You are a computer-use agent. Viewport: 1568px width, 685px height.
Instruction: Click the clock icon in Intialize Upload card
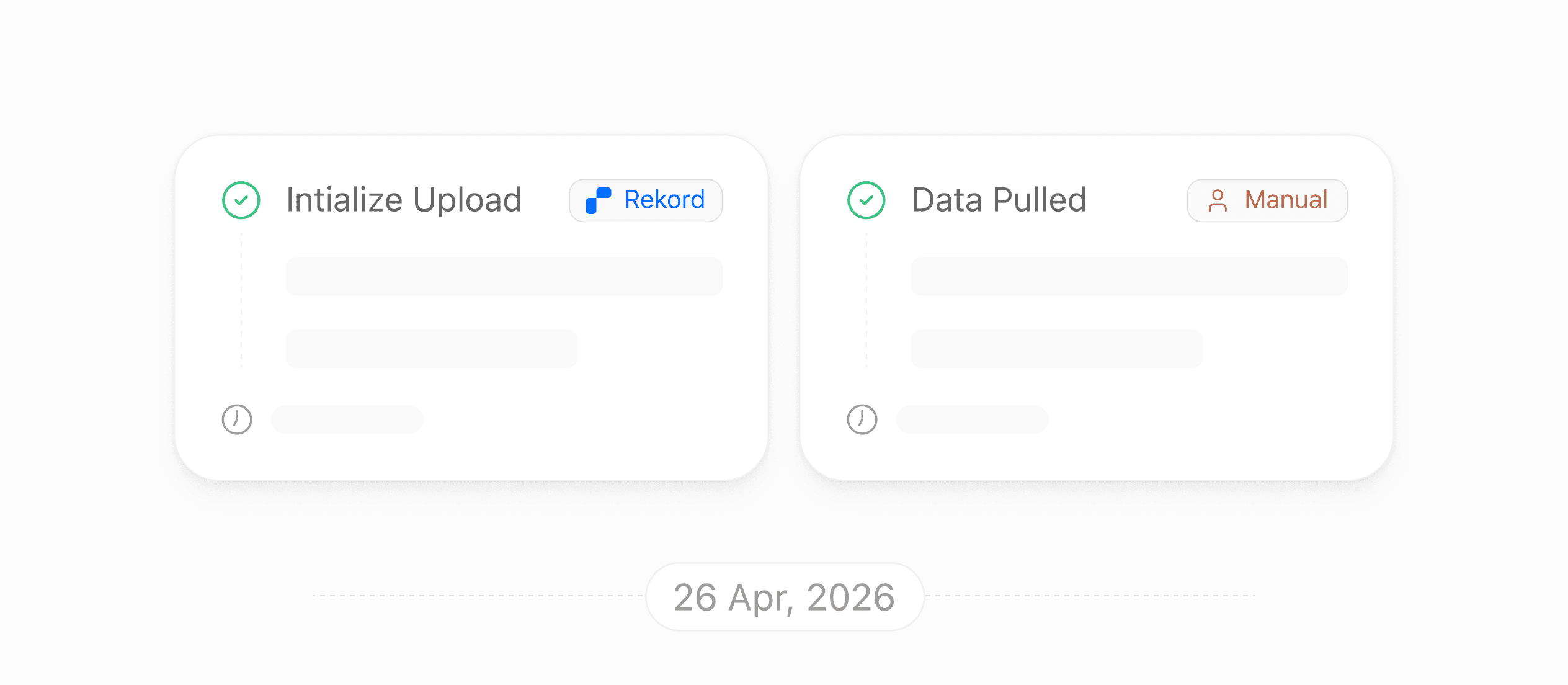(x=237, y=419)
